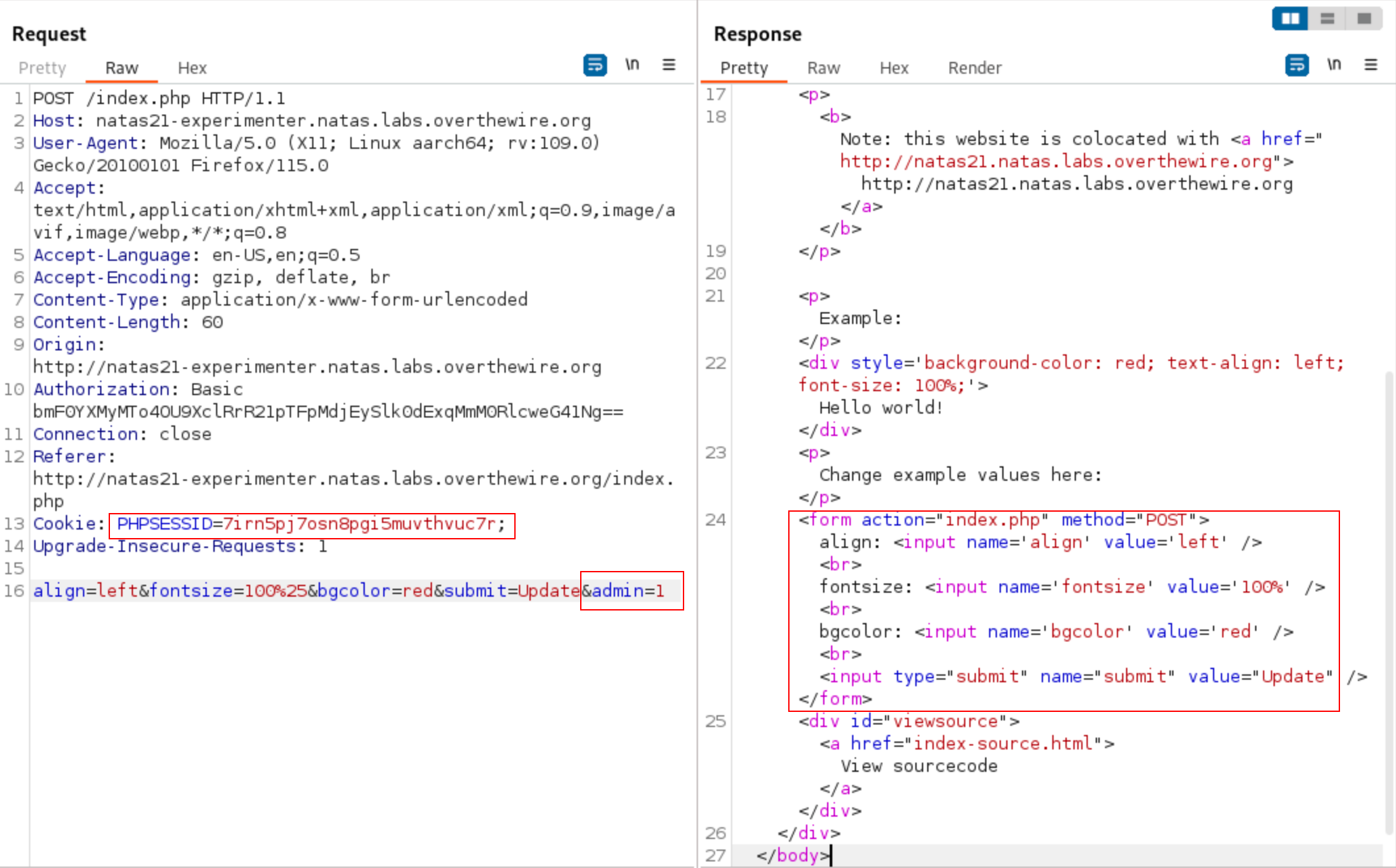Click the PHPSESSID cookie value text

tap(359, 524)
